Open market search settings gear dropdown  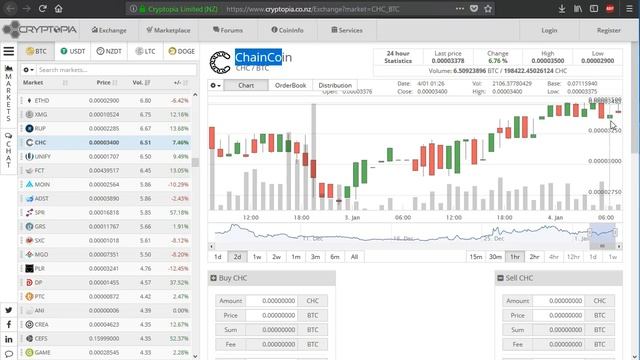point(29,70)
